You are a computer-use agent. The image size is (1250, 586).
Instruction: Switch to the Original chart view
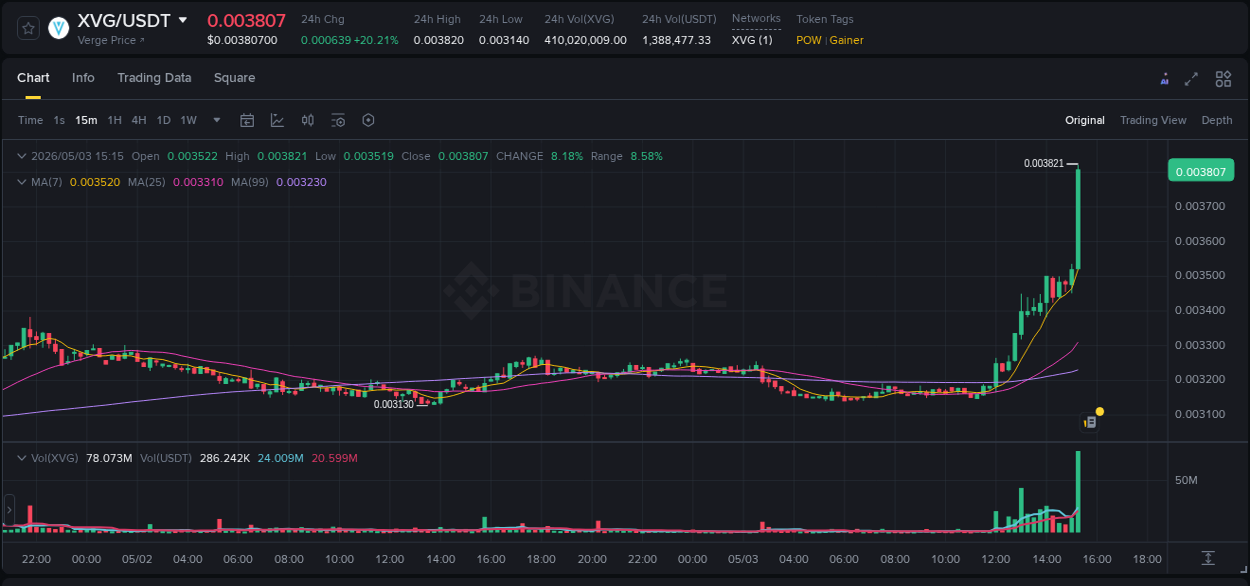click(1085, 120)
